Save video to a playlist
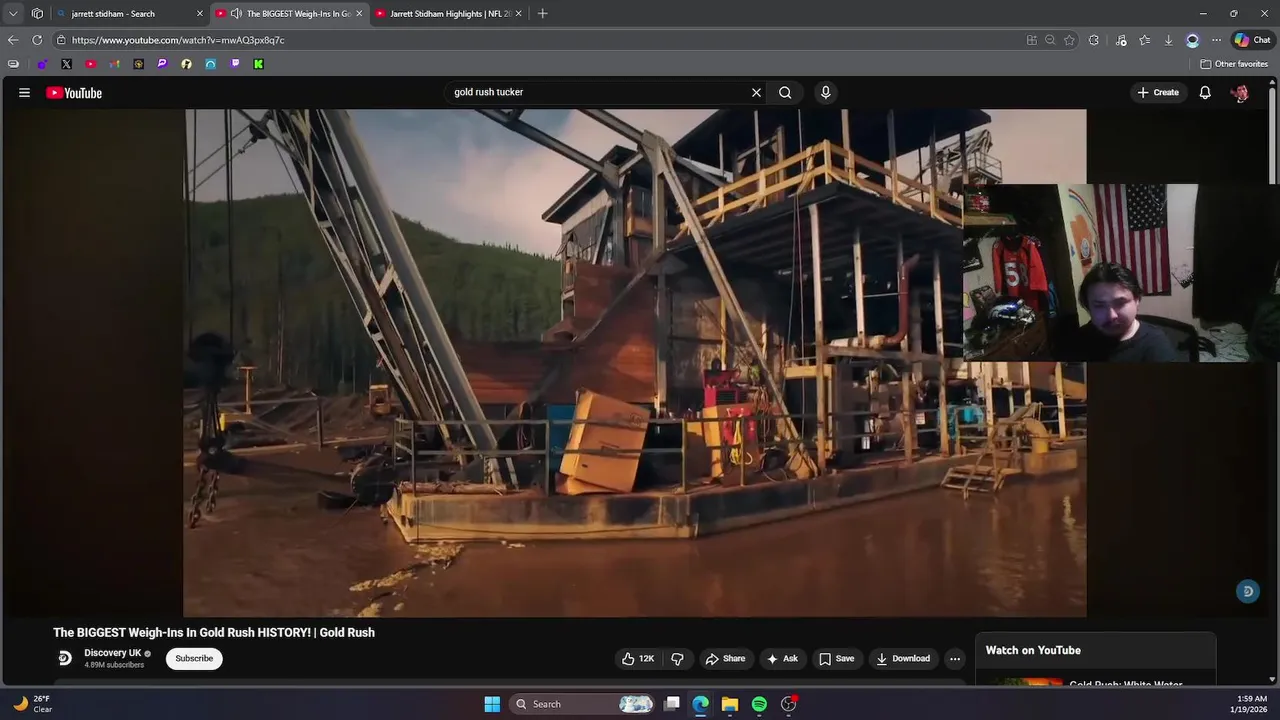Screen dimensions: 1280x720 coord(837,658)
